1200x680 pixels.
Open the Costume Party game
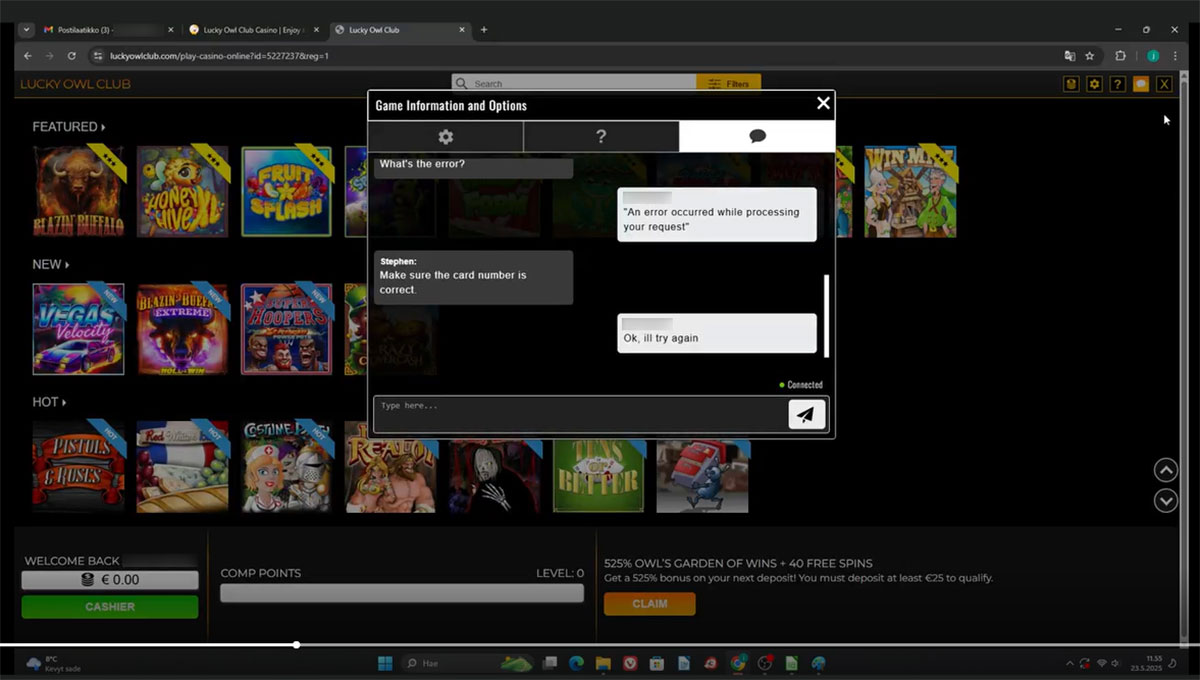[287, 467]
